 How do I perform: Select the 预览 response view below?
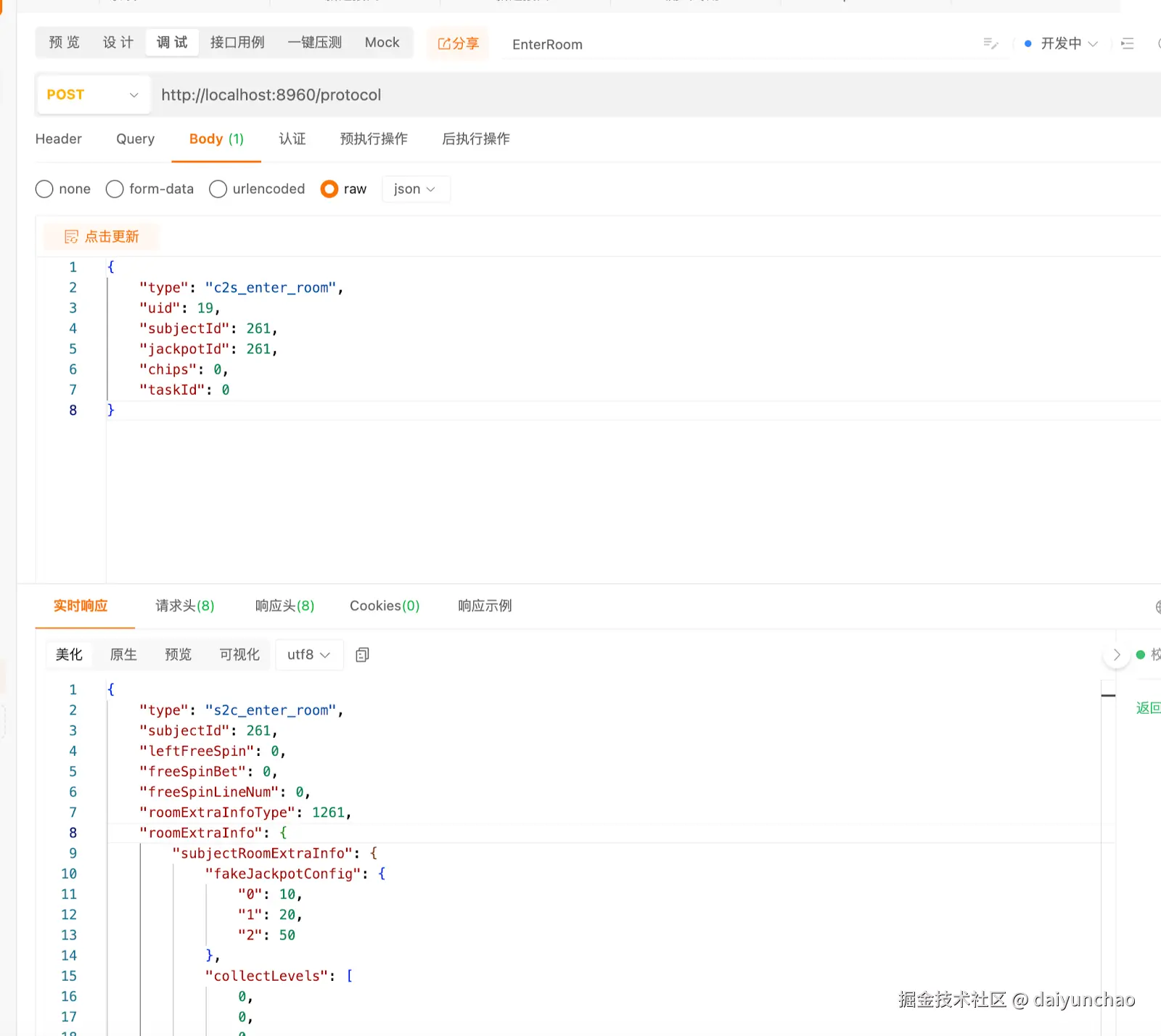coord(179,655)
